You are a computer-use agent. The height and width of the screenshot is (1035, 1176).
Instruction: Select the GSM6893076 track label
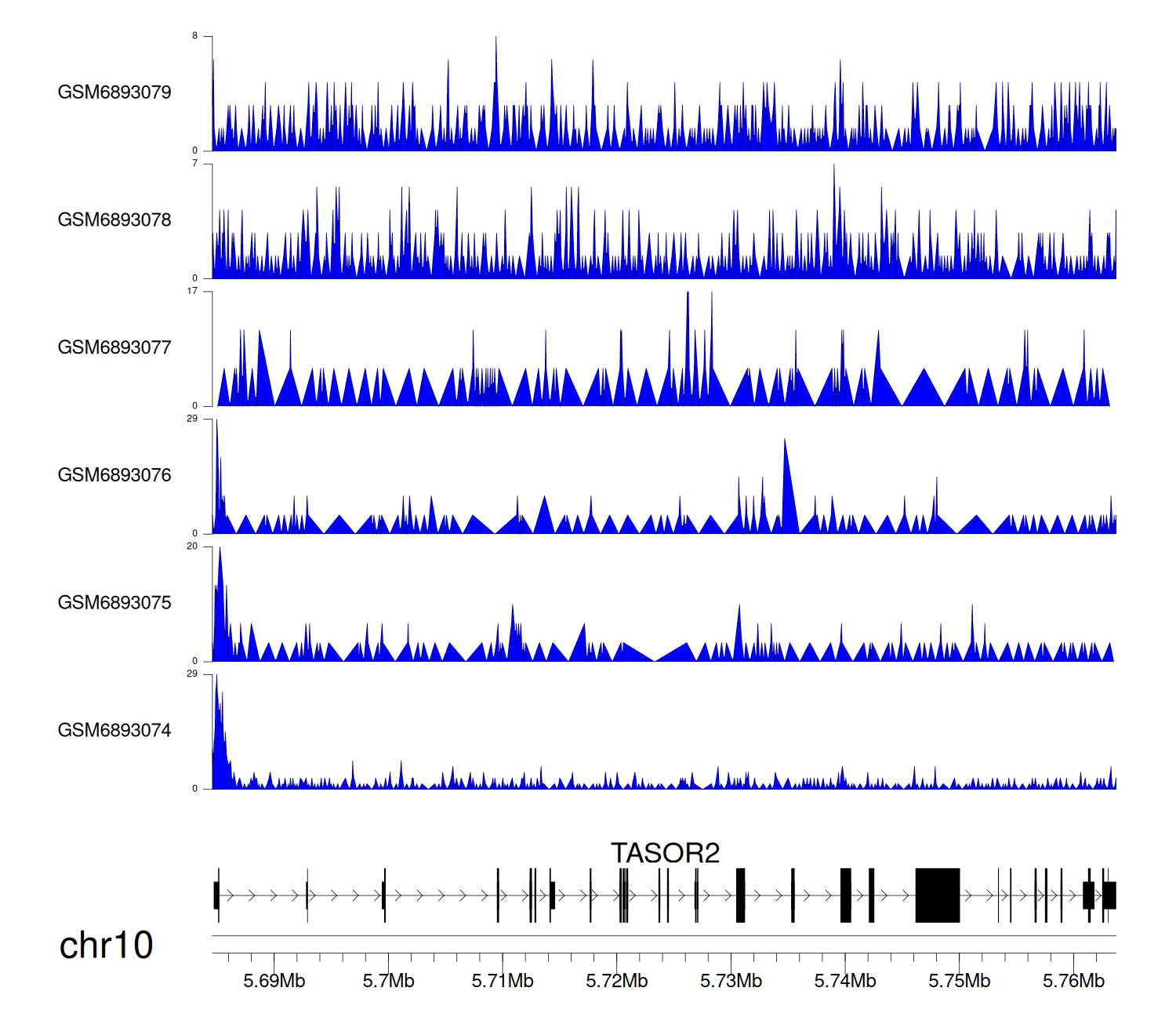pyautogui.click(x=114, y=475)
